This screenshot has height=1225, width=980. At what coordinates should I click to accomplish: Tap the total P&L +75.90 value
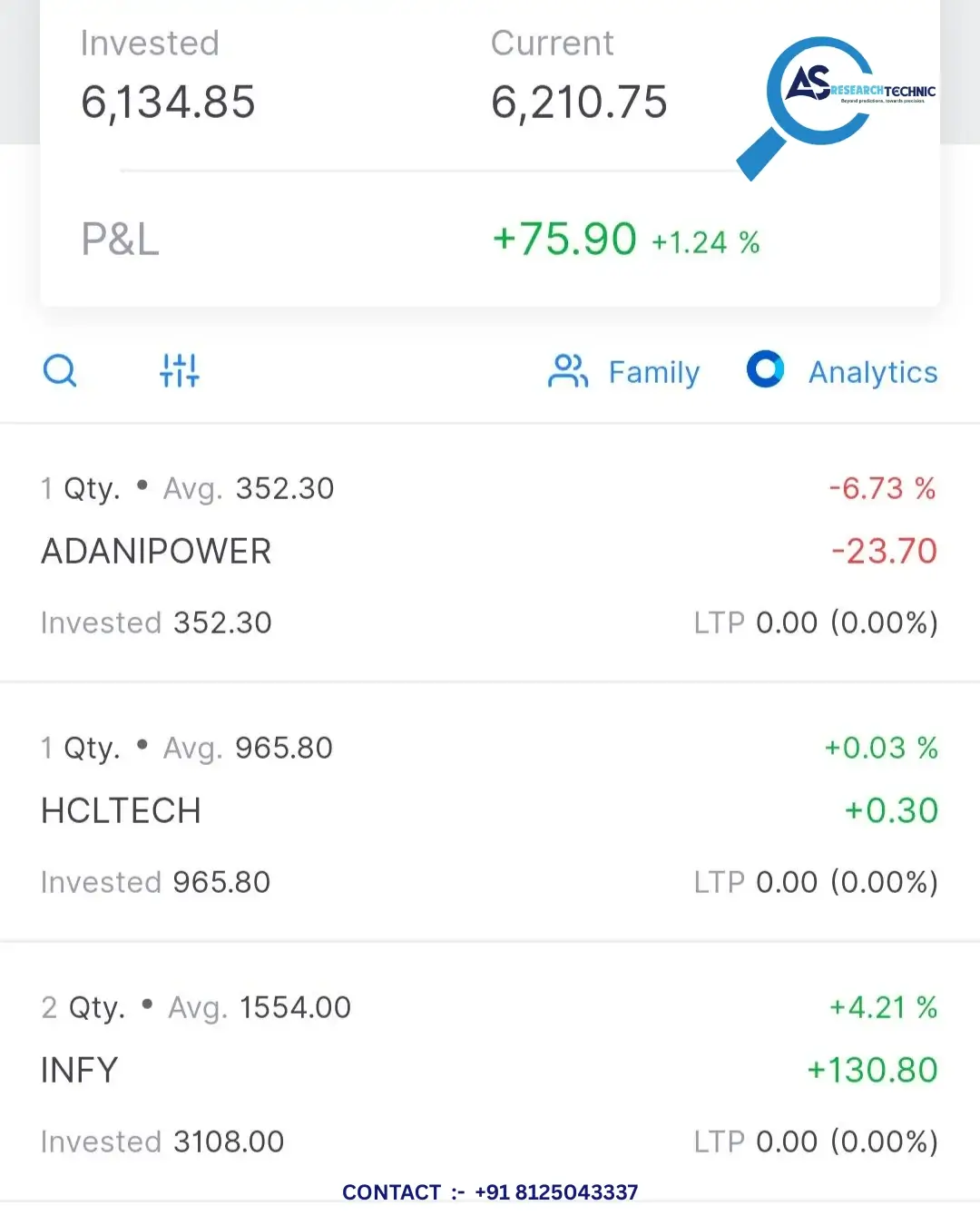564,240
